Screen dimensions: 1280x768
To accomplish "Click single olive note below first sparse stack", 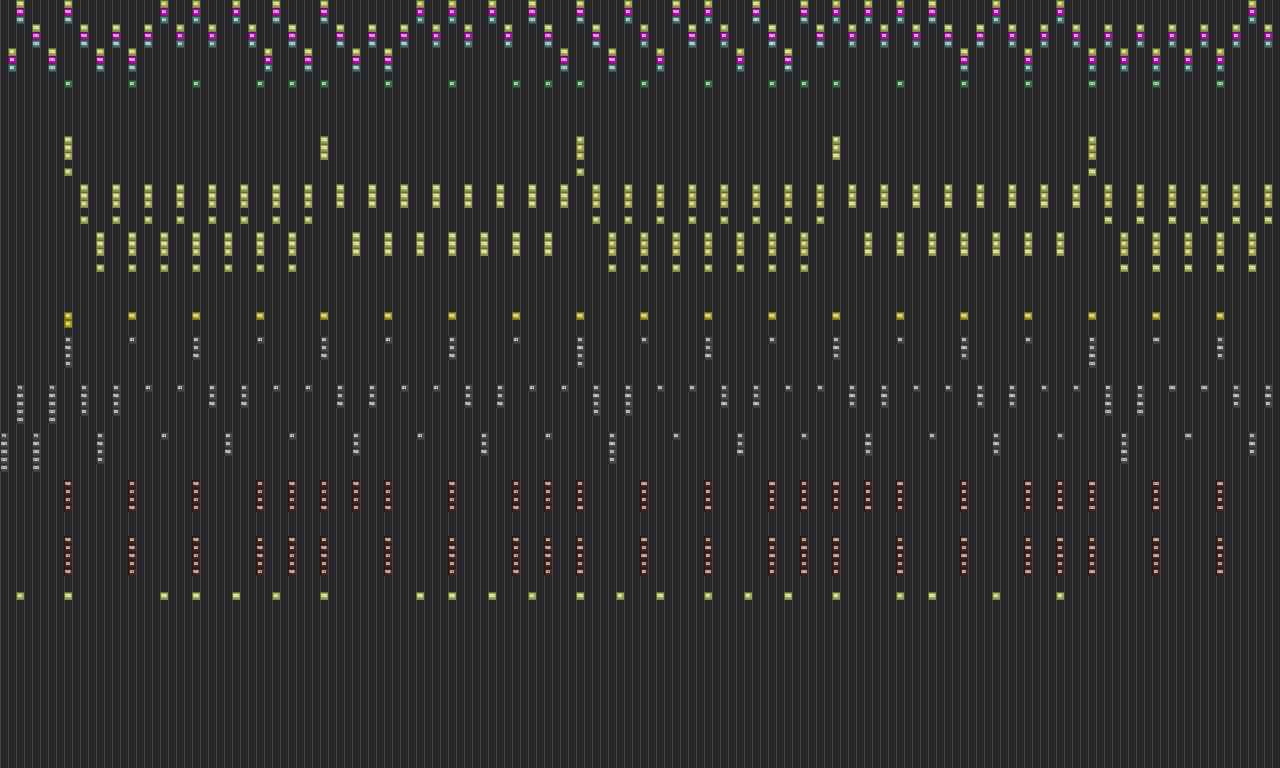I will tap(68, 172).
